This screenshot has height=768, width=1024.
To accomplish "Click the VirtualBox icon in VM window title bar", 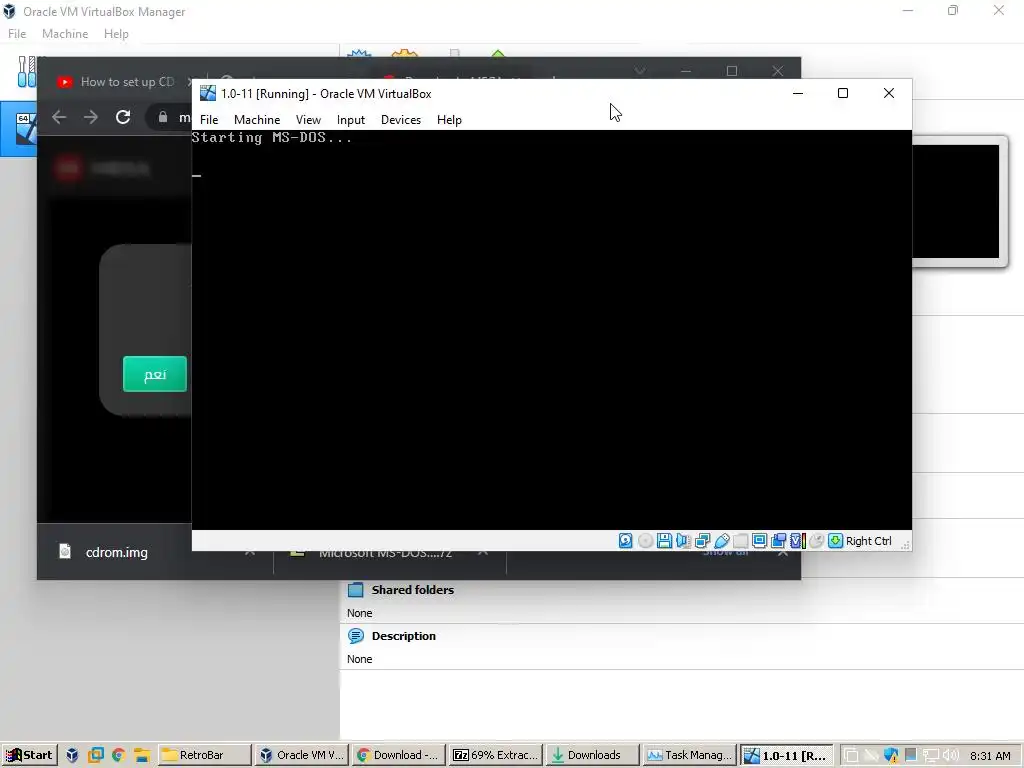I will click(208, 93).
